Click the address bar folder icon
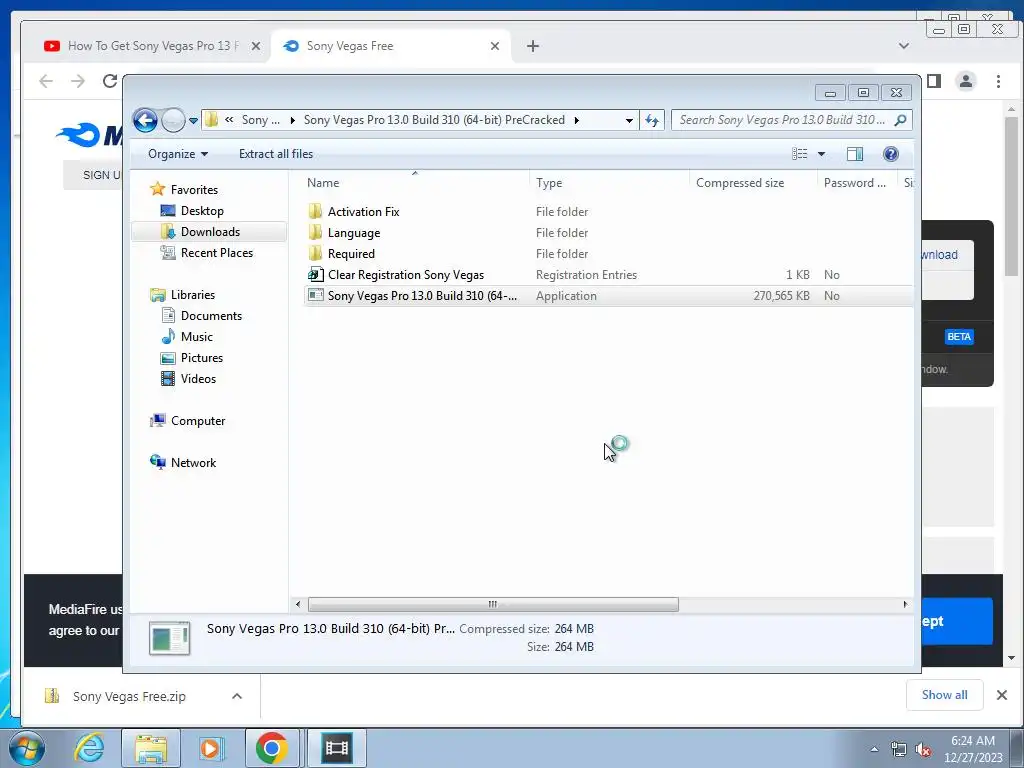The width and height of the screenshot is (1024, 768). [211, 120]
